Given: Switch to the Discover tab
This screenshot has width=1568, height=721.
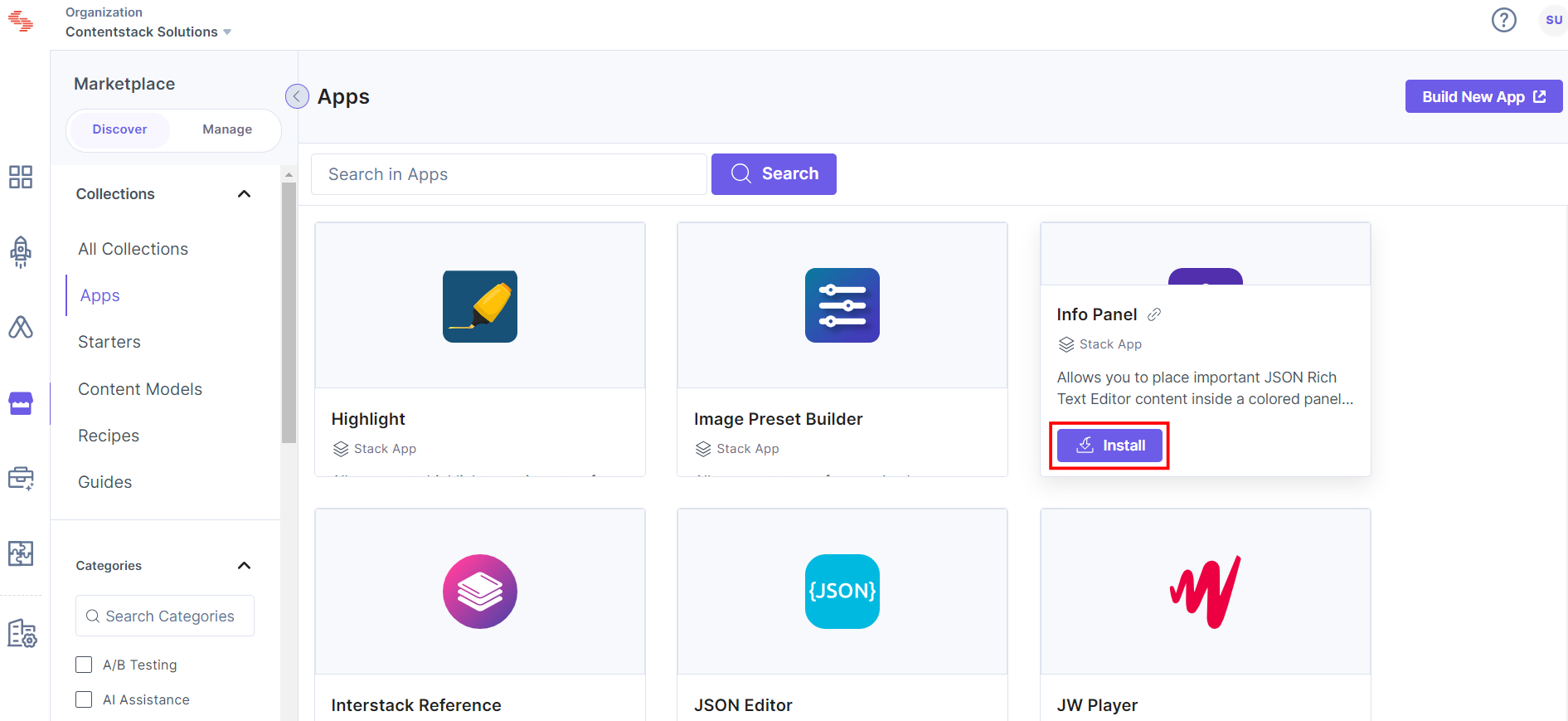Looking at the screenshot, I should coord(119,129).
